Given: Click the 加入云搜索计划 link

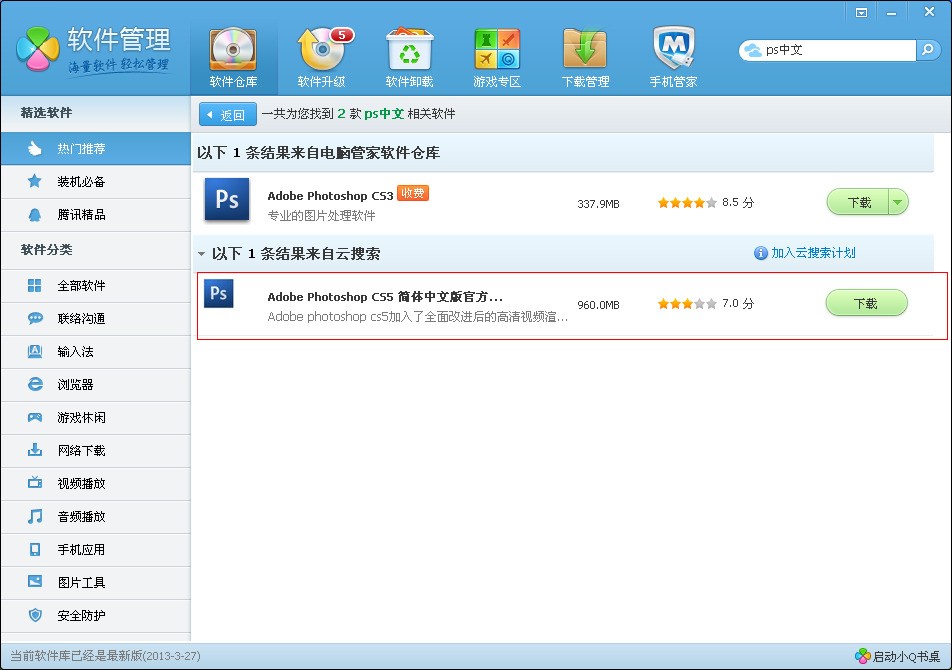Looking at the screenshot, I should coord(813,253).
